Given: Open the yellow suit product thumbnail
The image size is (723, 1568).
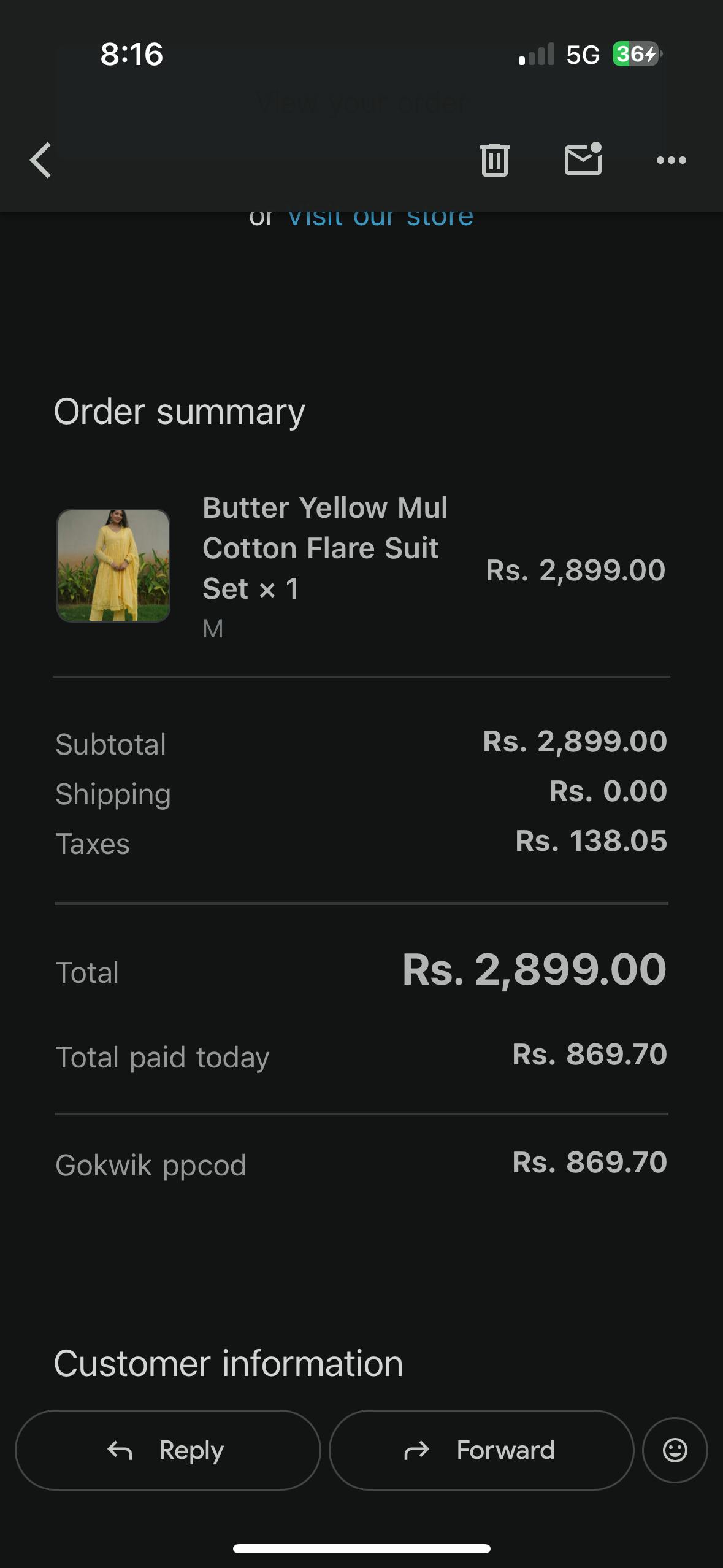Looking at the screenshot, I should pos(113,565).
